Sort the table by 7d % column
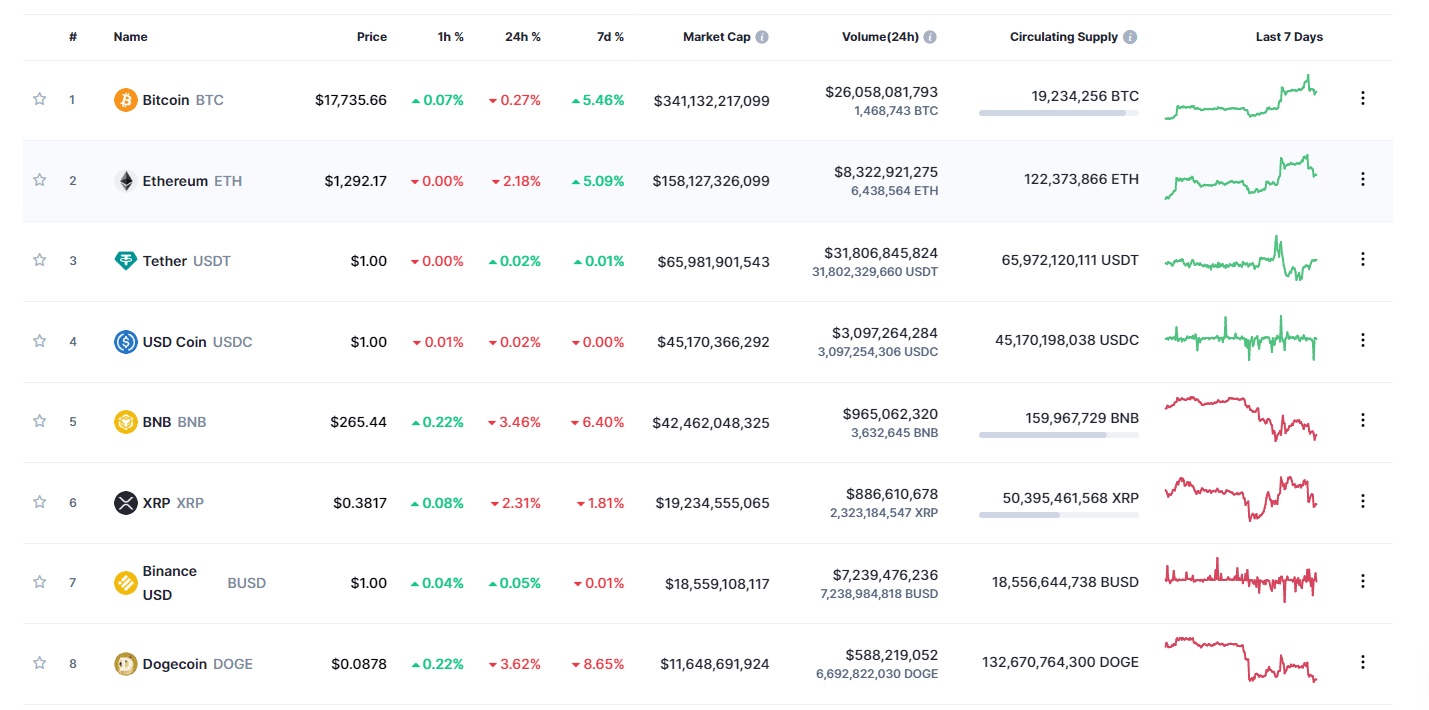 609,36
